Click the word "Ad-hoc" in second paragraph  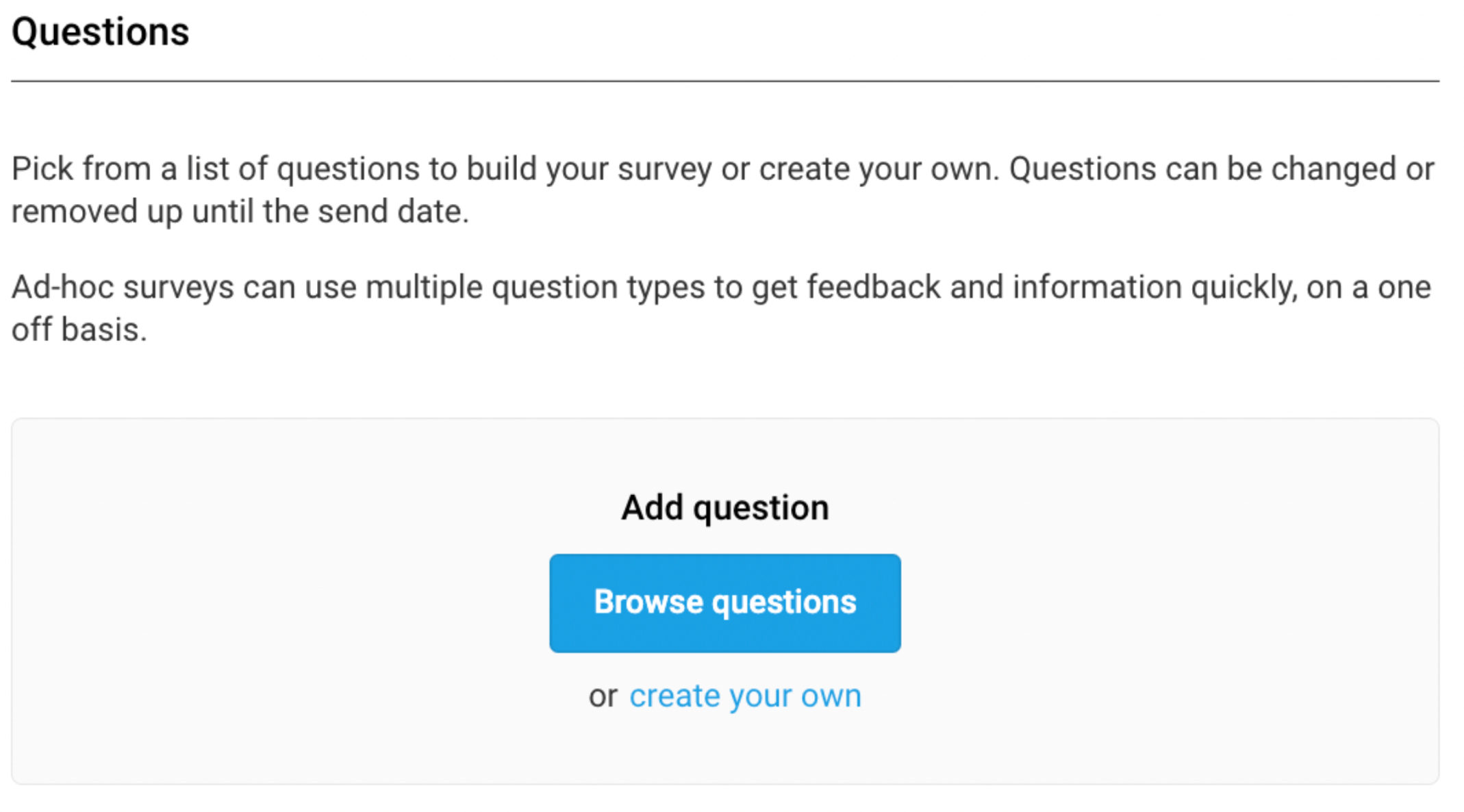(x=62, y=287)
